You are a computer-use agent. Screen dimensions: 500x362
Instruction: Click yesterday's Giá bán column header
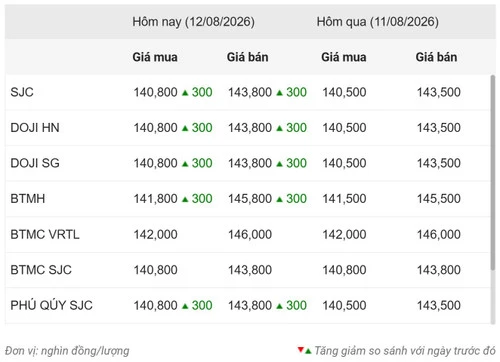[x=436, y=57]
